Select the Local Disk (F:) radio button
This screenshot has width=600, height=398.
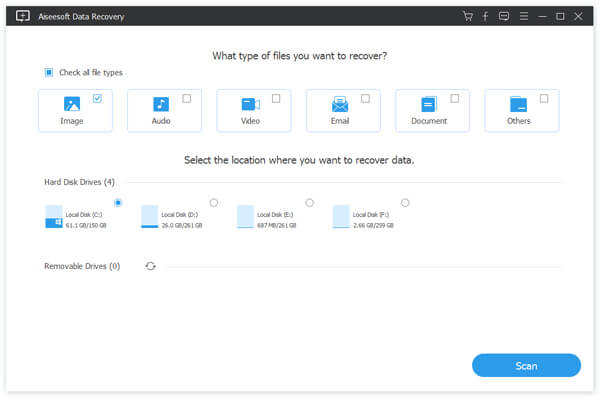(x=405, y=202)
